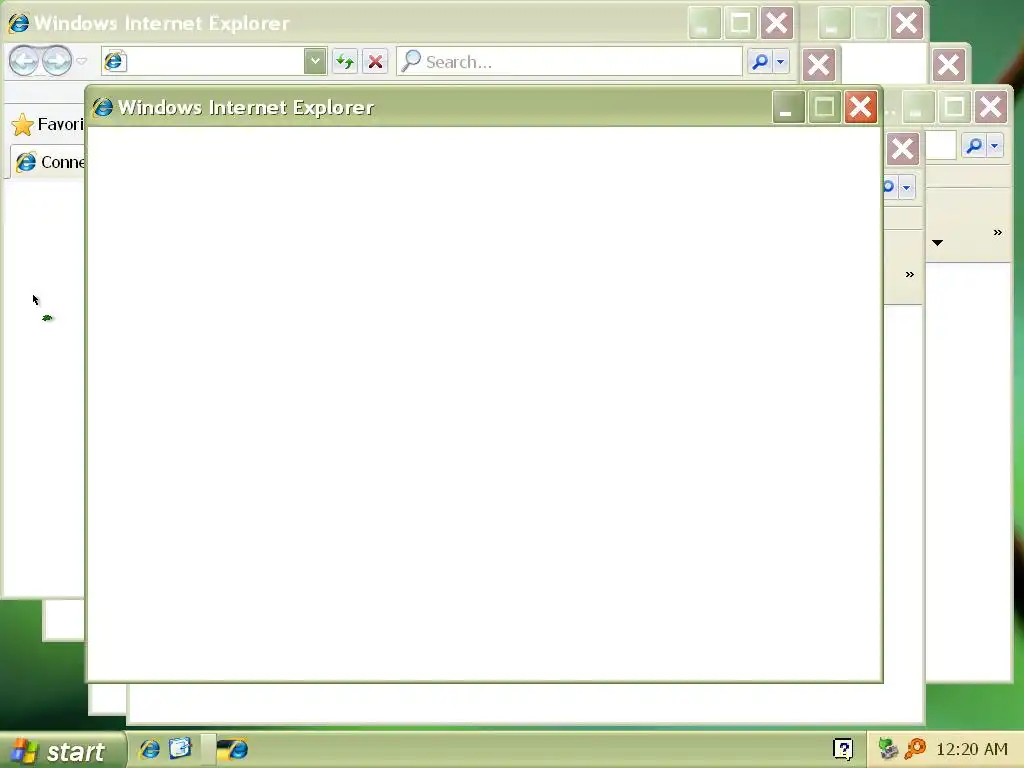Expand the address bar dropdown arrow
1024x768 pixels.
coord(315,61)
